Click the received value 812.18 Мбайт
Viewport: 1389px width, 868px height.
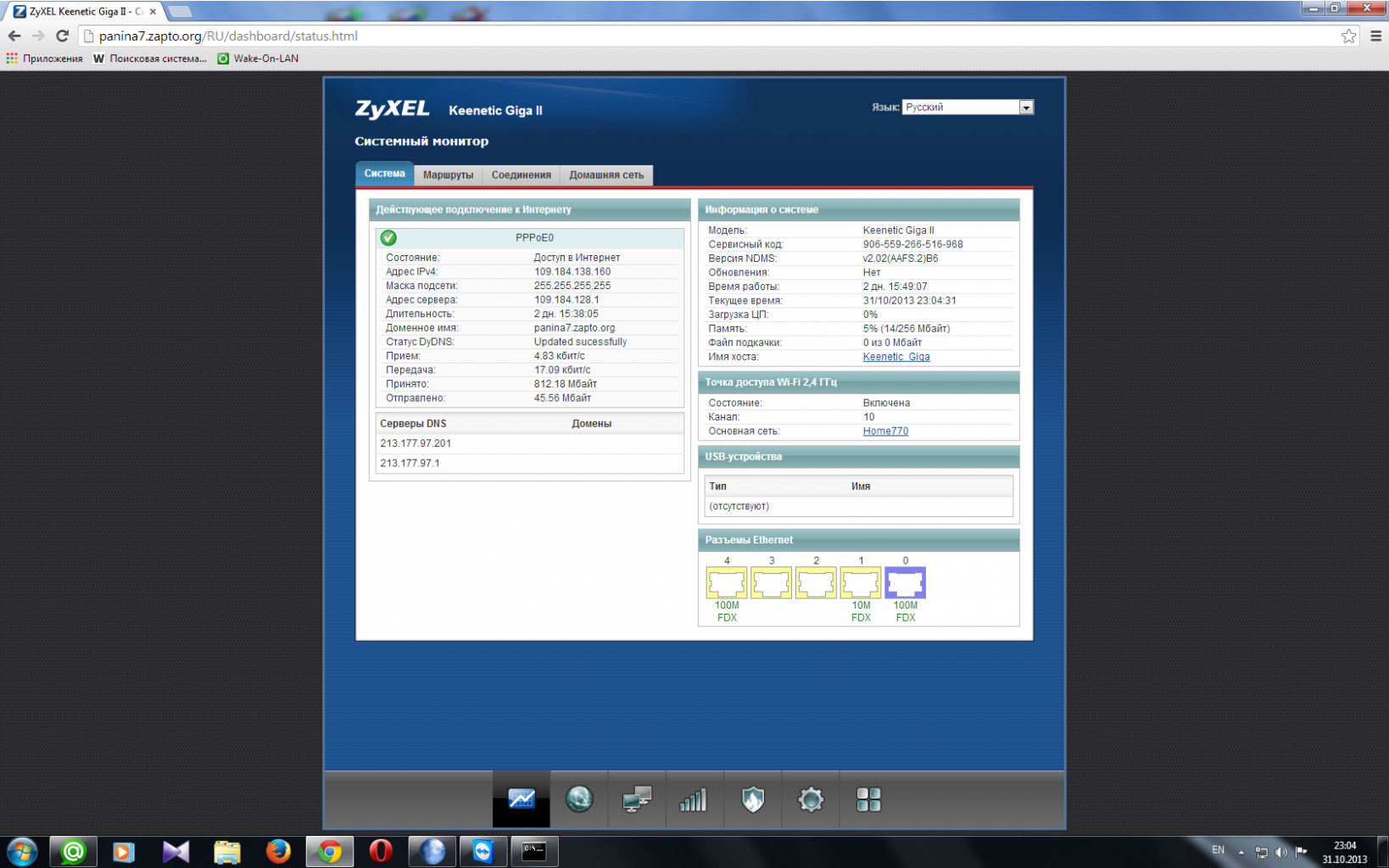(x=566, y=384)
